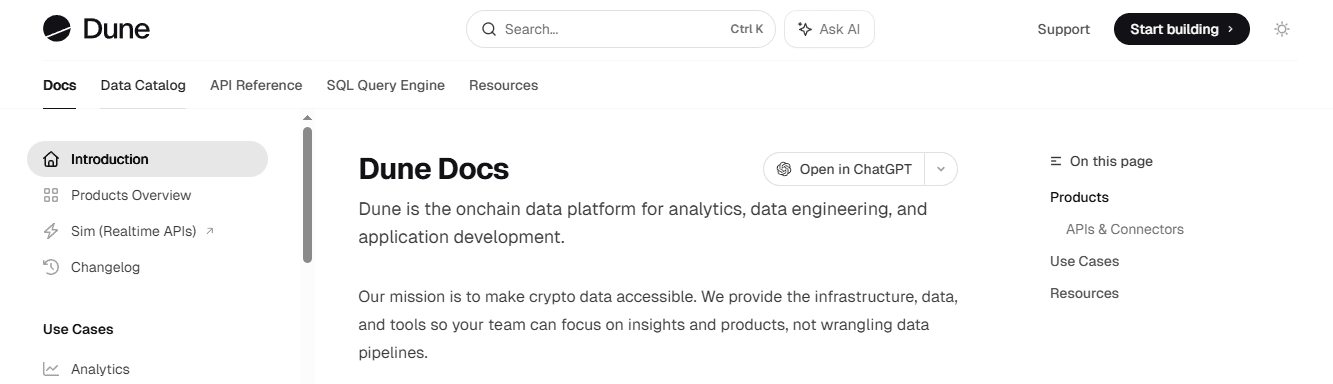This screenshot has width=1333, height=384.
Task: Click the On this page label
Action: click(x=1111, y=161)
